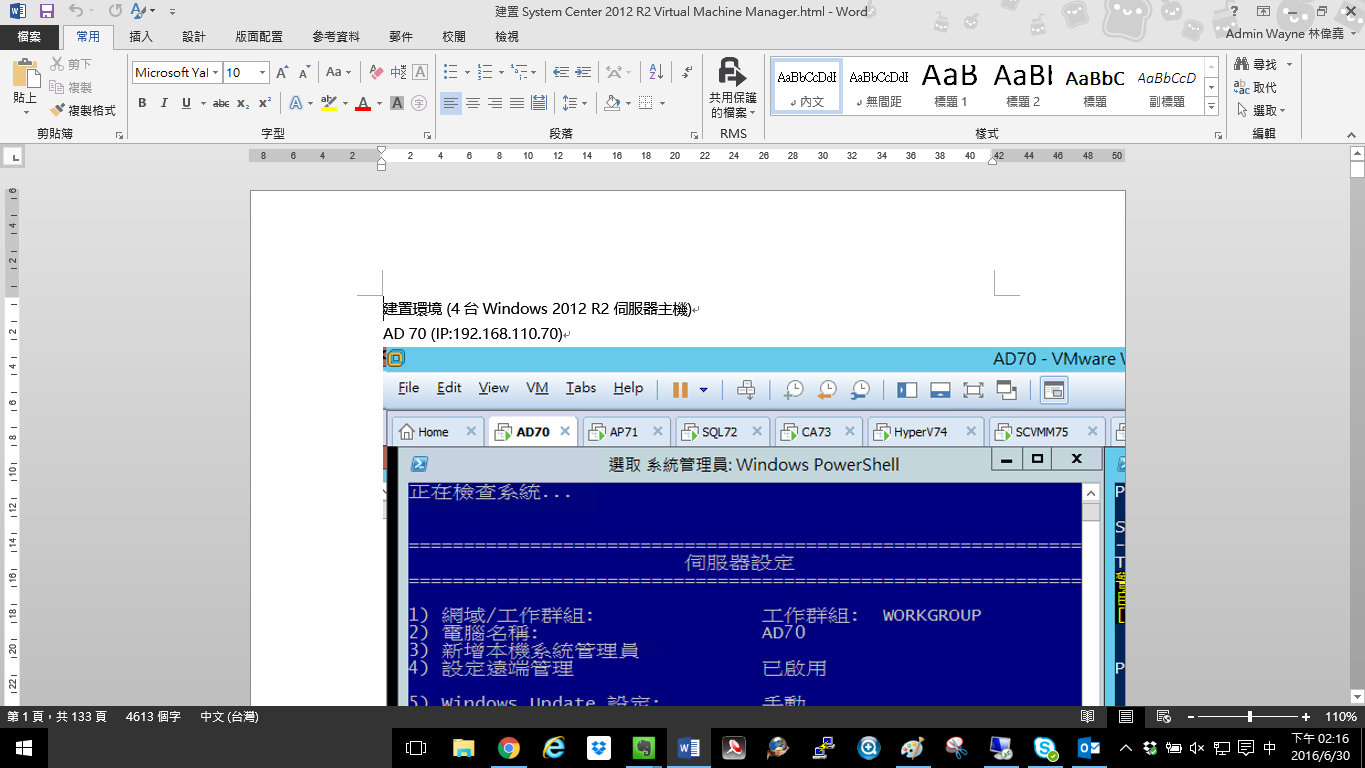Apply distributed alignment to the paragraph
Screen dimensions: 1365x768
pyautogui.click(x=539, y=103)
